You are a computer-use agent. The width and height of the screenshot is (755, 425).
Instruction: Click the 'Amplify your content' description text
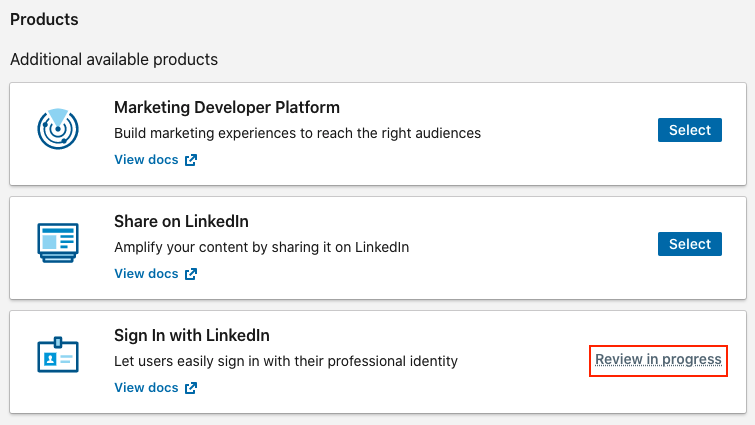point(261,247)
